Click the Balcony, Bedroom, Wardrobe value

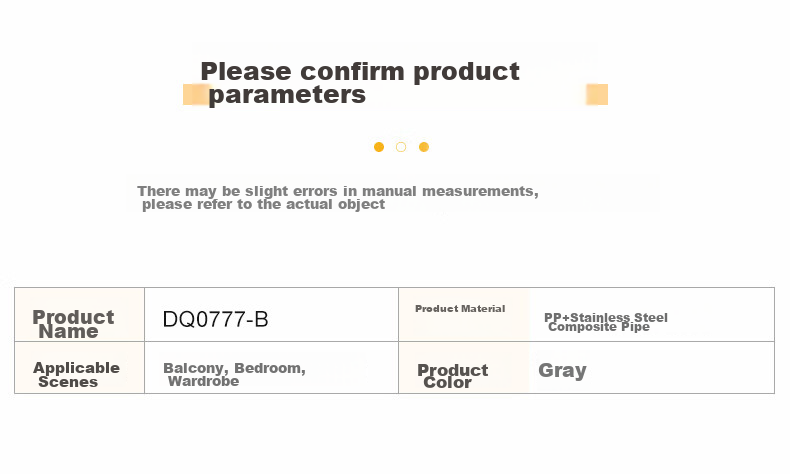(234, 374)
